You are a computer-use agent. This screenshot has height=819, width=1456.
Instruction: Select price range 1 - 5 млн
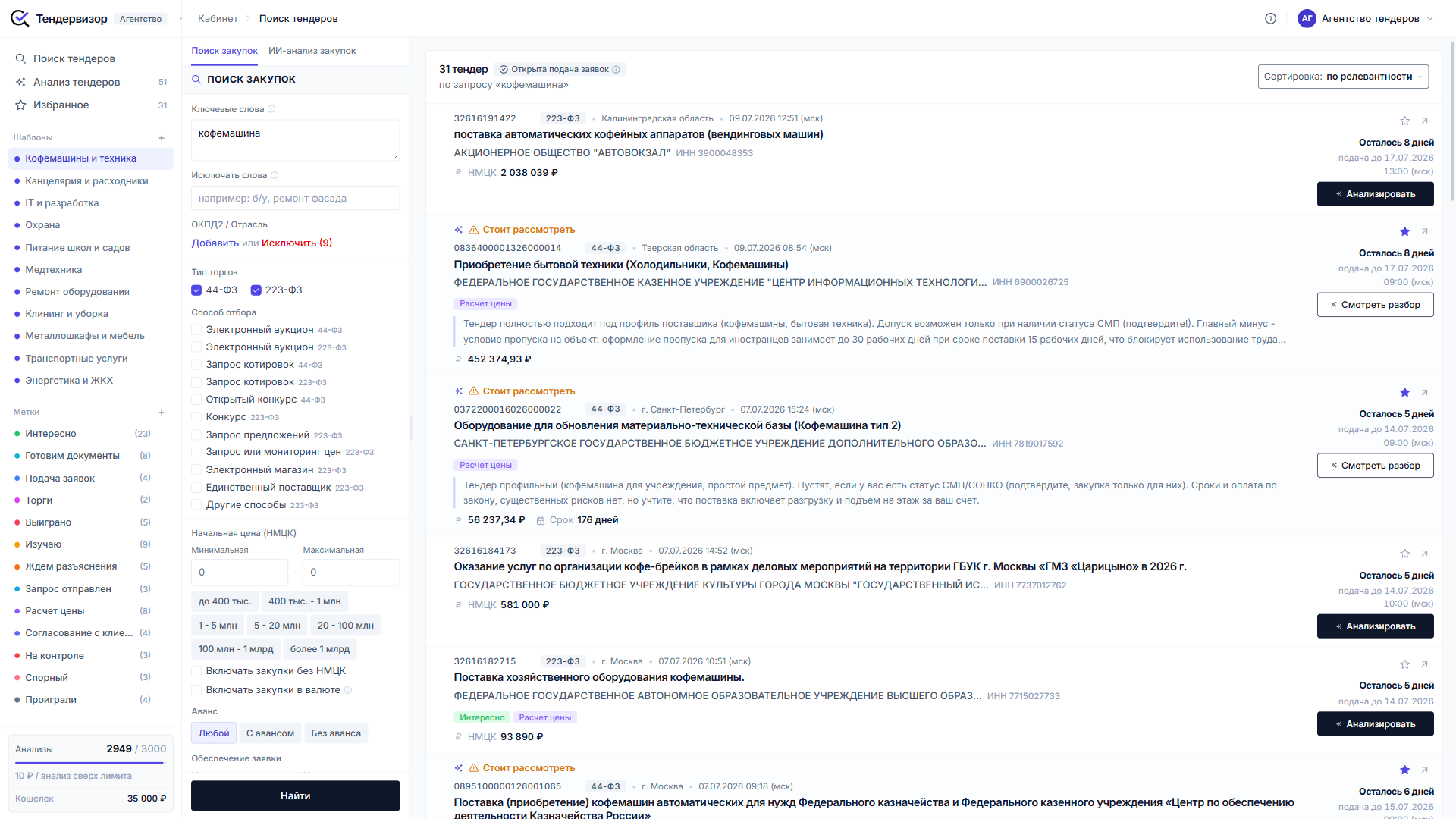tap(218, 626)
